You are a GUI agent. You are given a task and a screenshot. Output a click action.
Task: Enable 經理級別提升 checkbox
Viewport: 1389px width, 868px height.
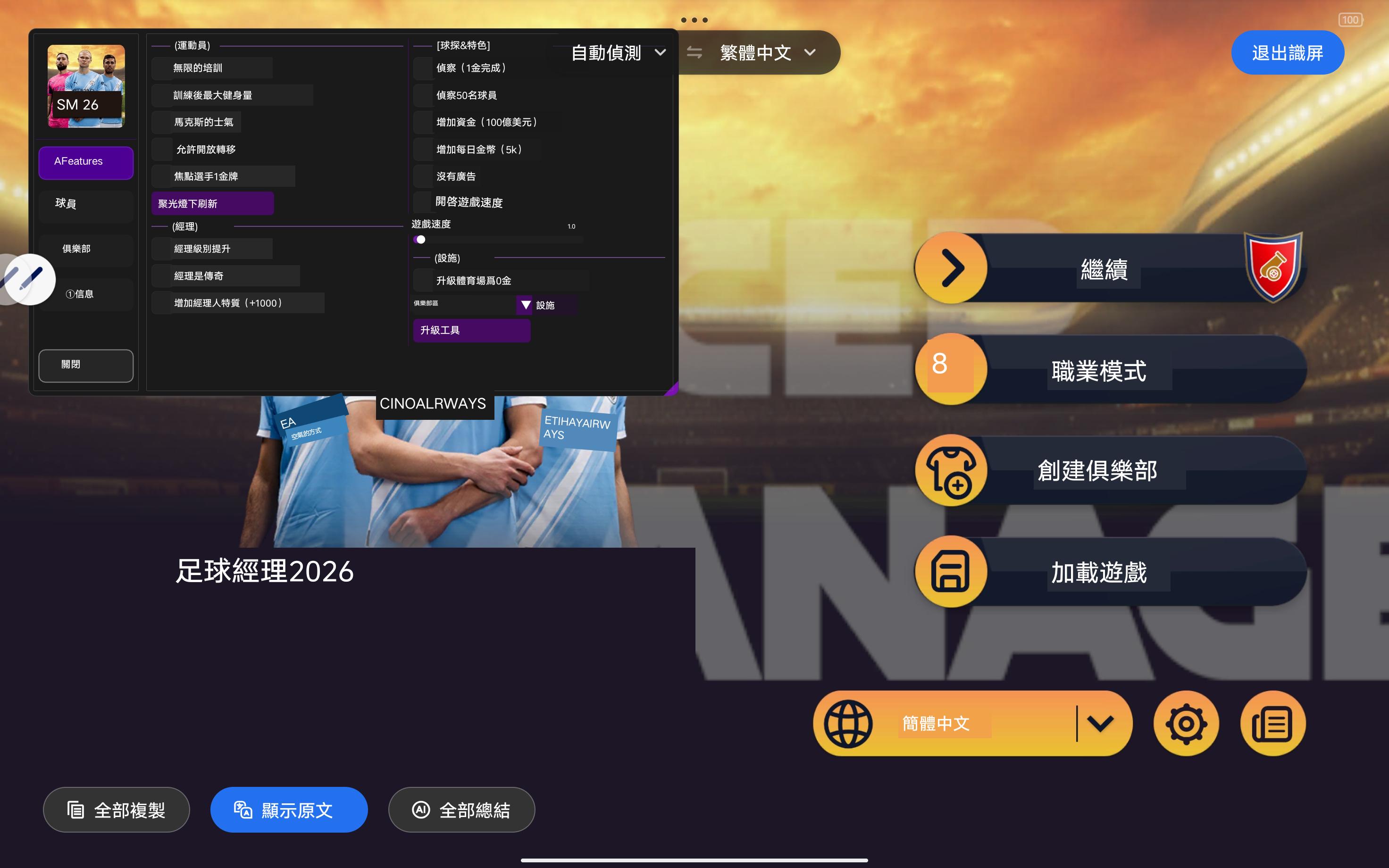[x=162, y=249]
